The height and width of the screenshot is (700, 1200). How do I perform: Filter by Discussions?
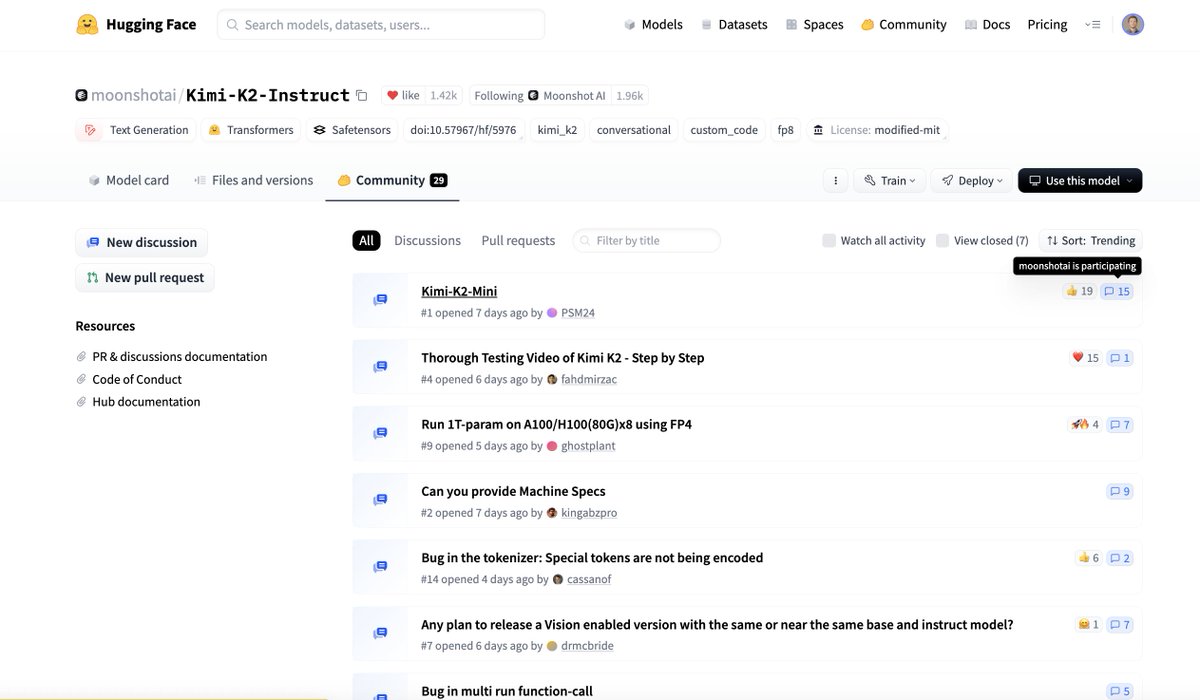[427, 241]
